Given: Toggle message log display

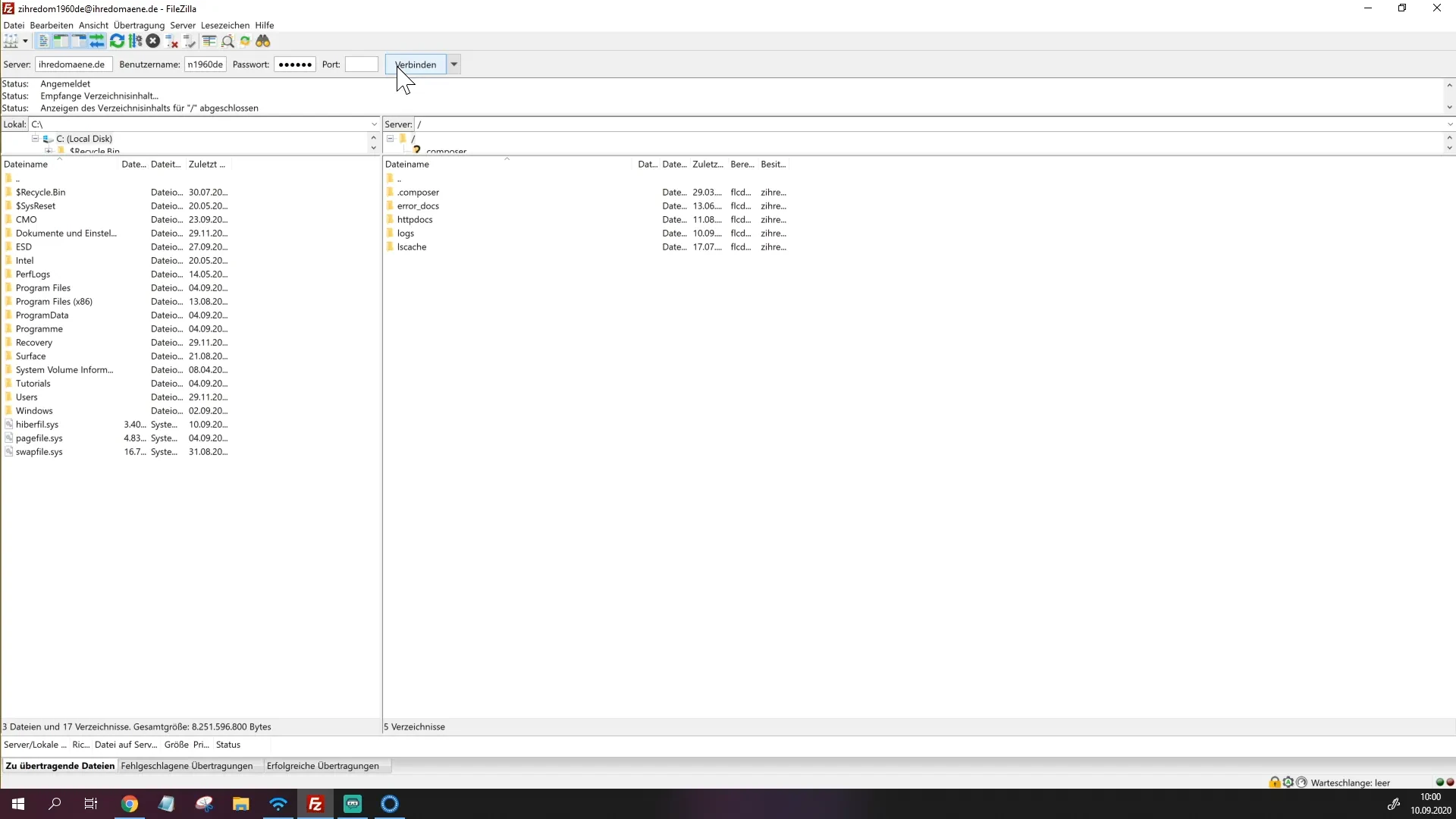Looking at the screenshot, I should pos(43,41).
